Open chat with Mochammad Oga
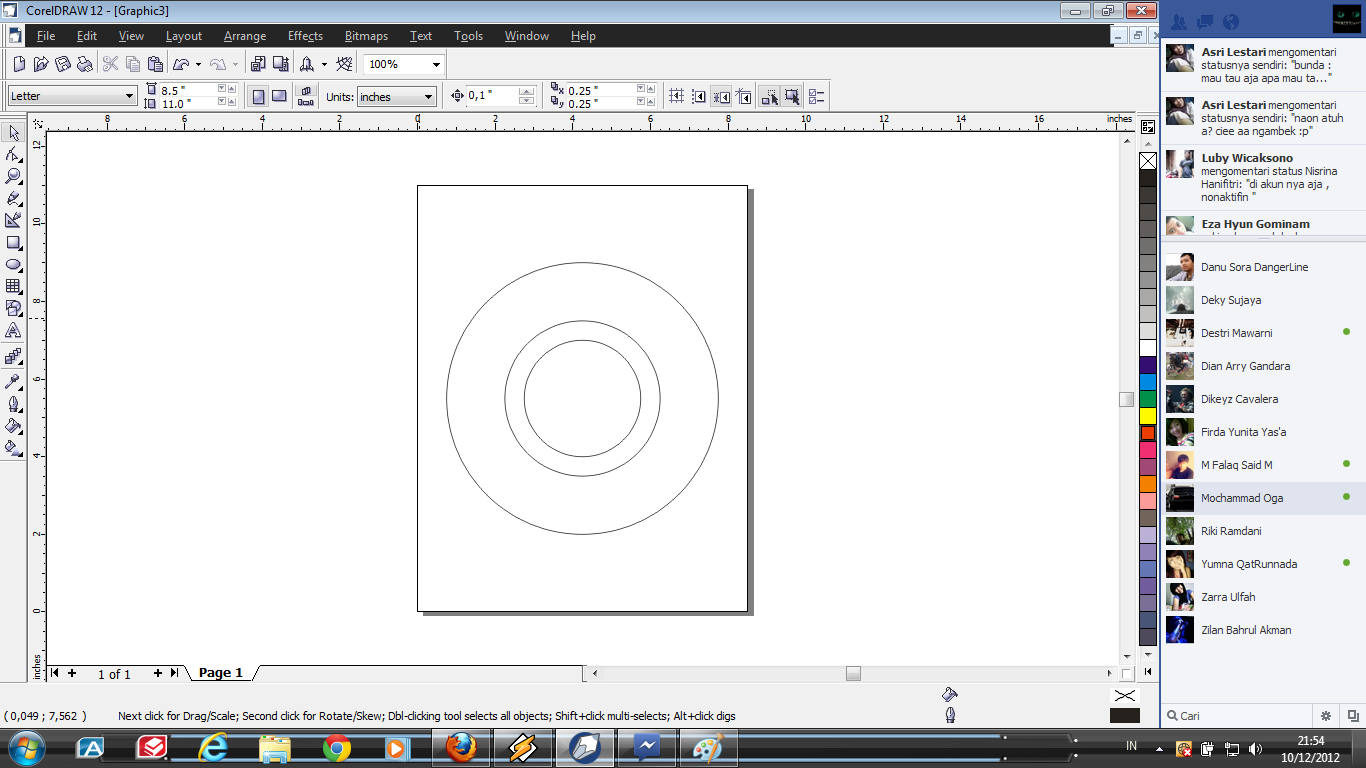This screenshot has height=768, width=1366. (1262, 498)
